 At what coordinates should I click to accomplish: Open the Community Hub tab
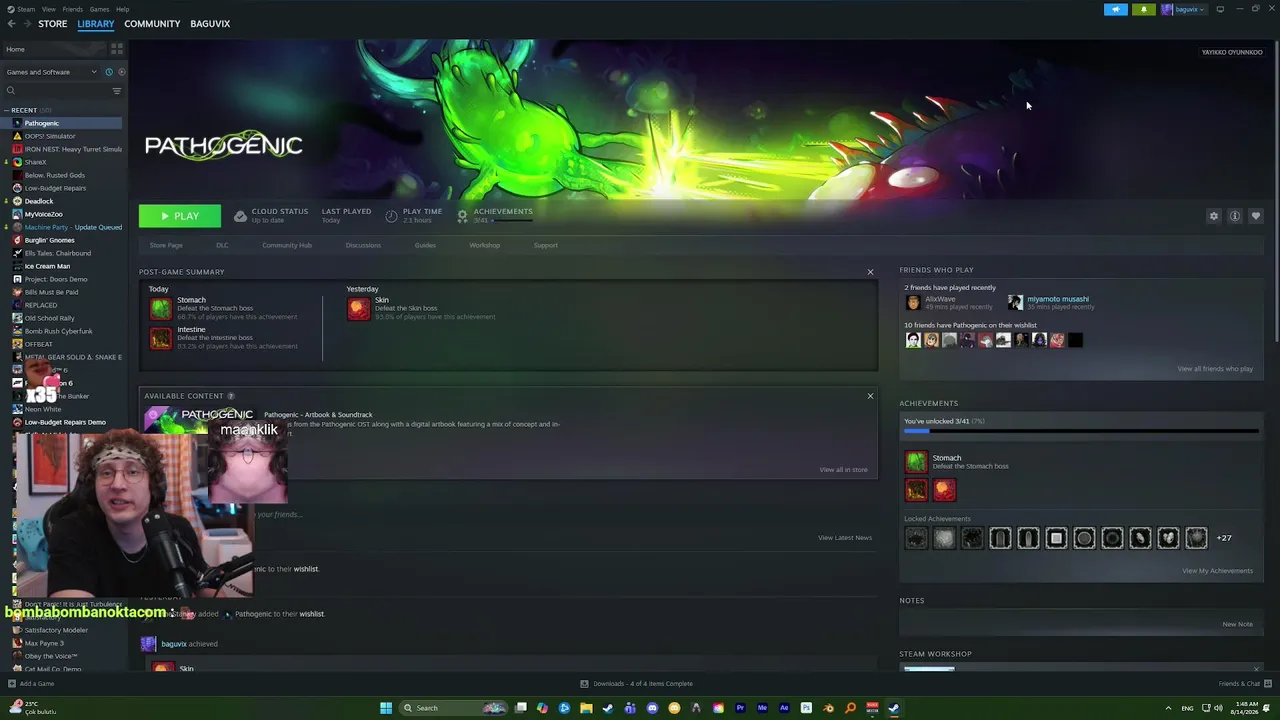pyautogui.click(x=287, y=245)
